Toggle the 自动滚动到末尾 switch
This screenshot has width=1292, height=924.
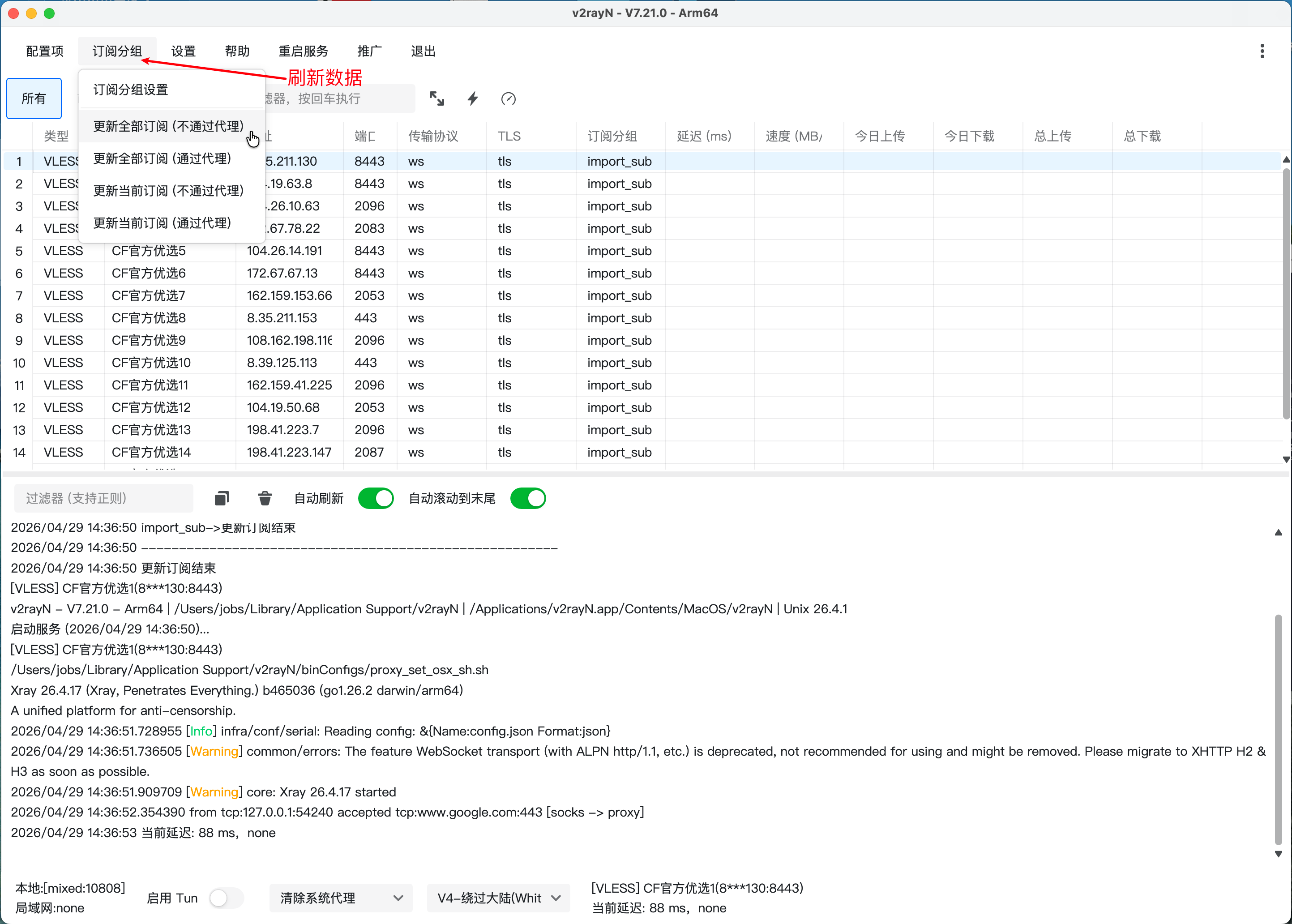528,498
